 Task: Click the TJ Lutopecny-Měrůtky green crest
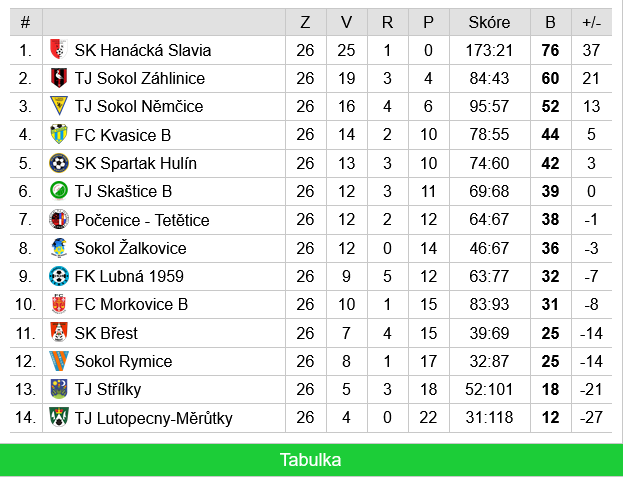click(x=59, y=417)
